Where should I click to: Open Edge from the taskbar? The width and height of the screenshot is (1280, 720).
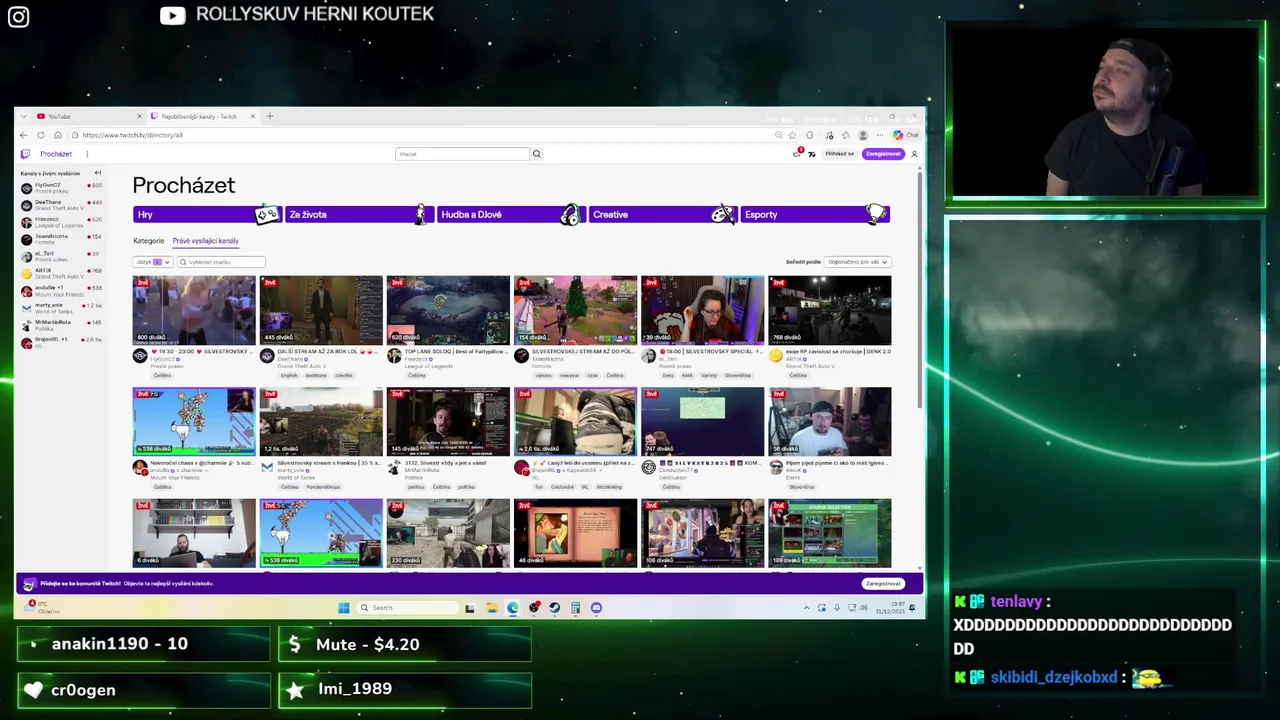[513, 607]
